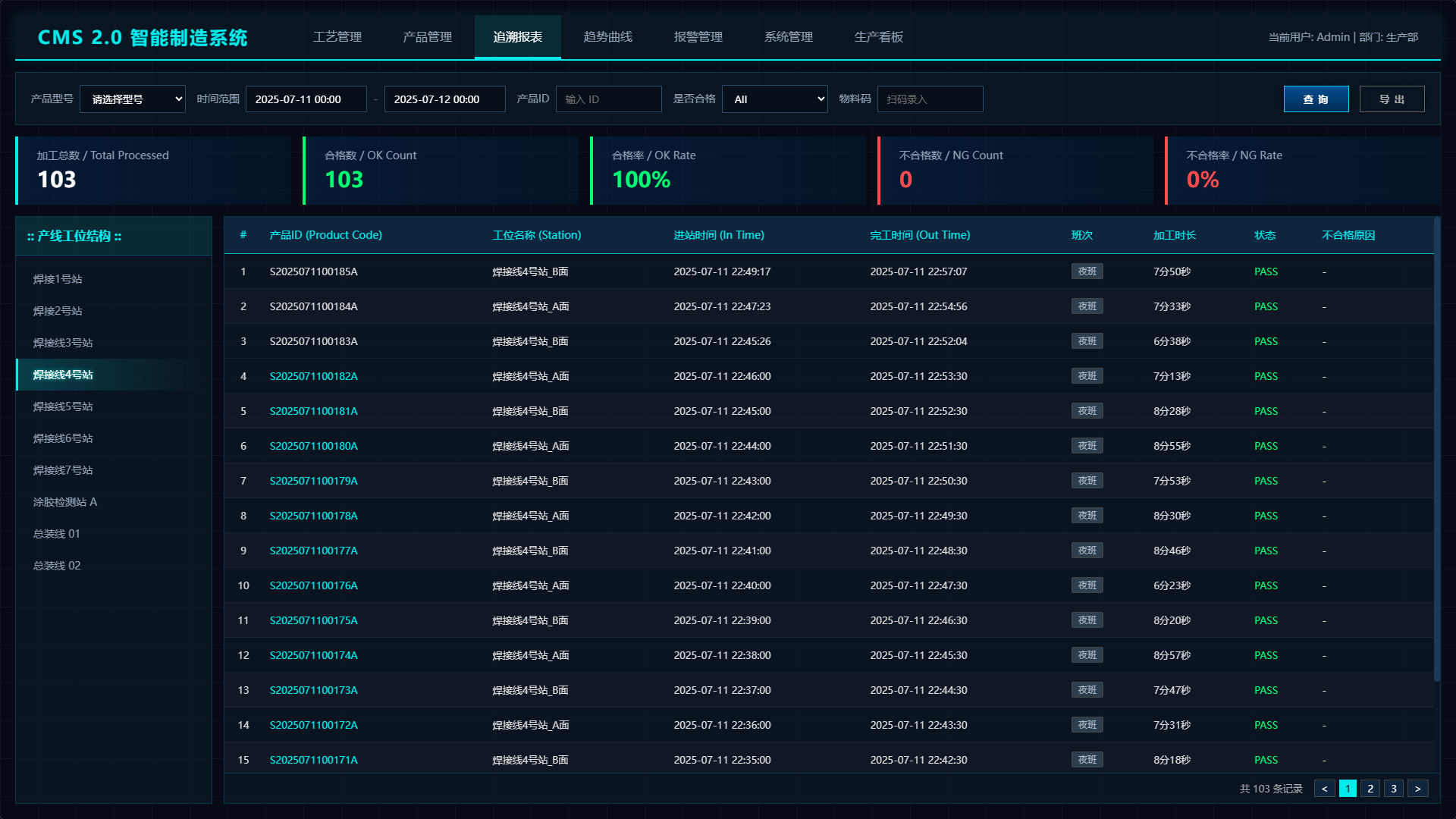Click the 查询 search button
The image size is (1456, 819).
point(1316,99)
